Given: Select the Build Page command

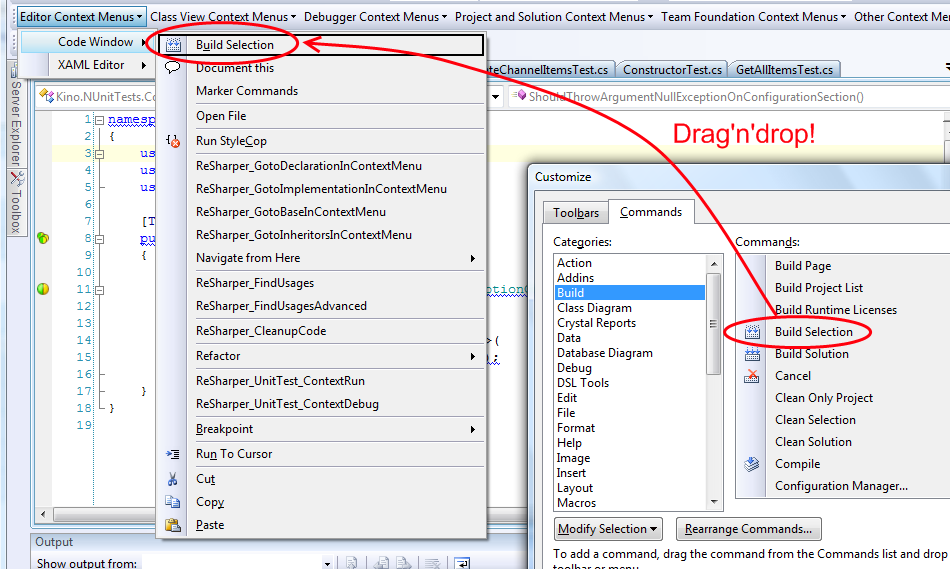Looking at the screenshot, I should [803, 266].
